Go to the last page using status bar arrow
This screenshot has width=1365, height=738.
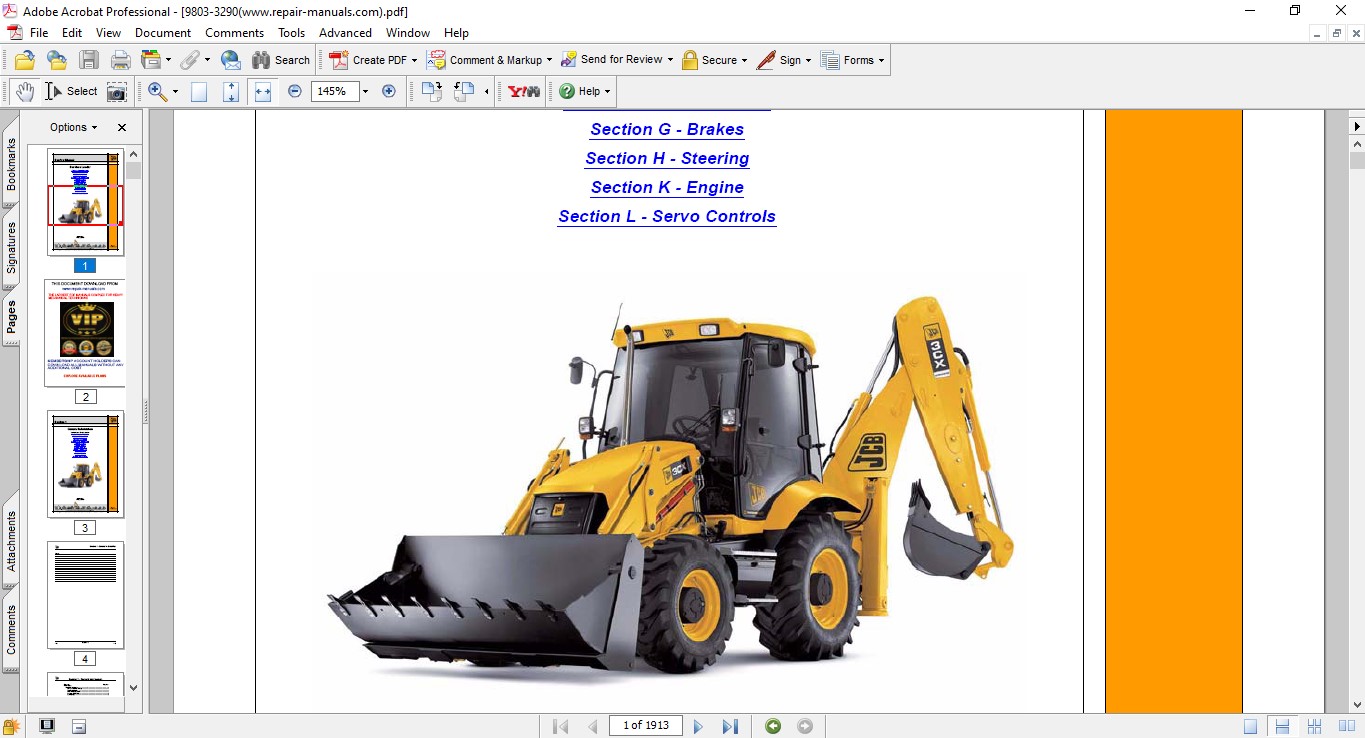(730, 726)
